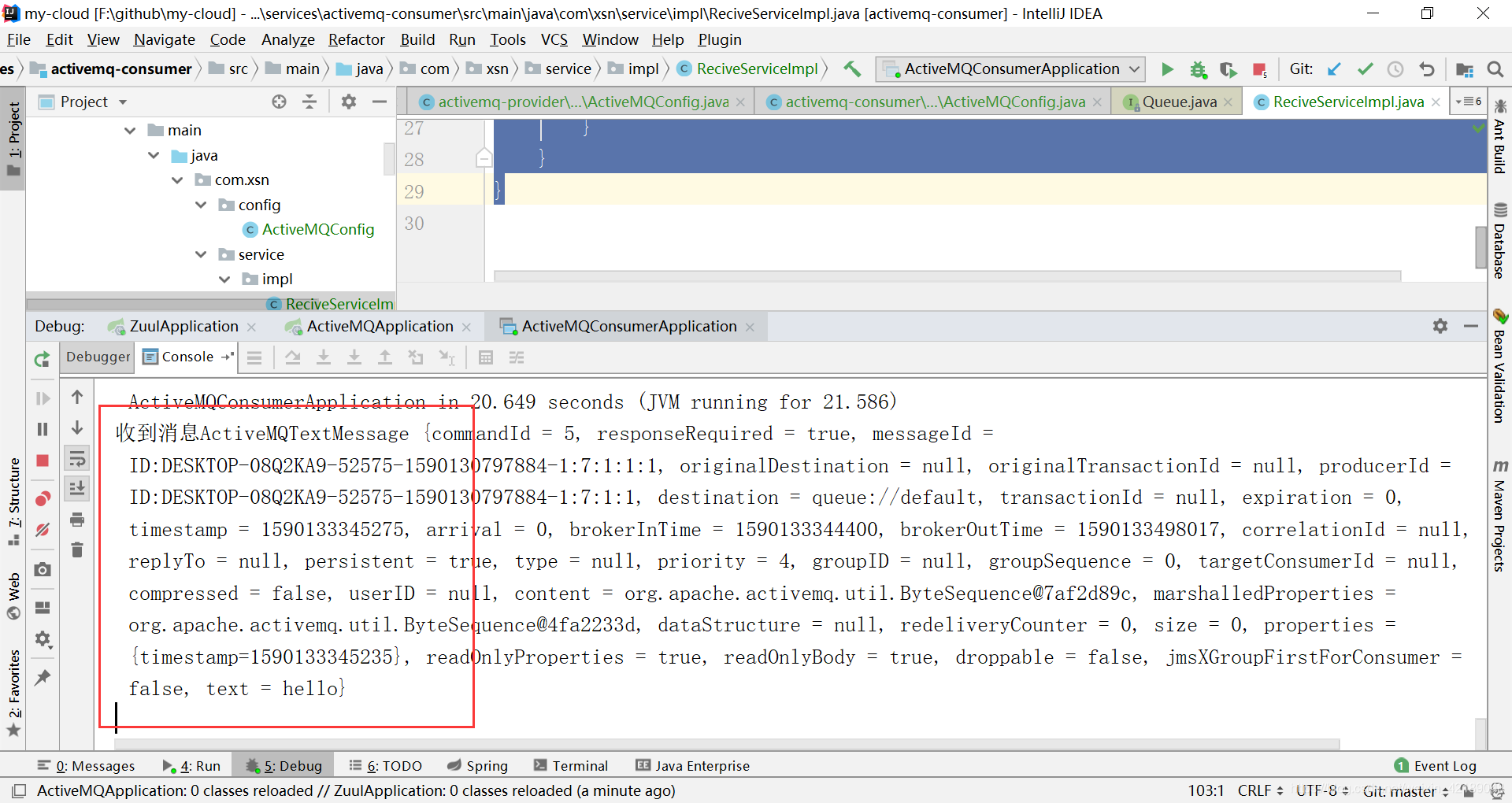Pause the program in debug panel
Viewport: 1512px width, 803px height.
pos(43,429)
